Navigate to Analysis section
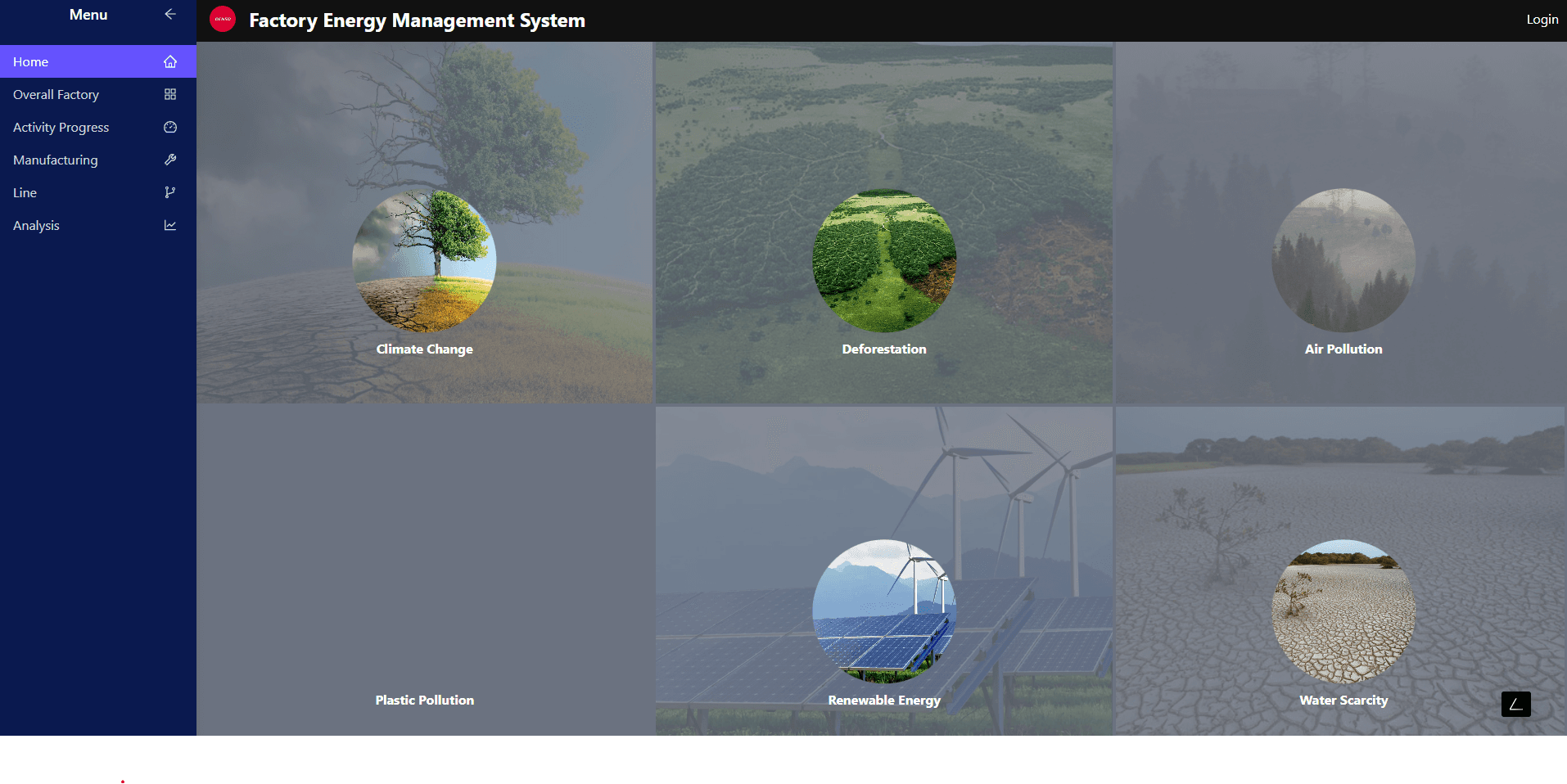 point(98,225)
